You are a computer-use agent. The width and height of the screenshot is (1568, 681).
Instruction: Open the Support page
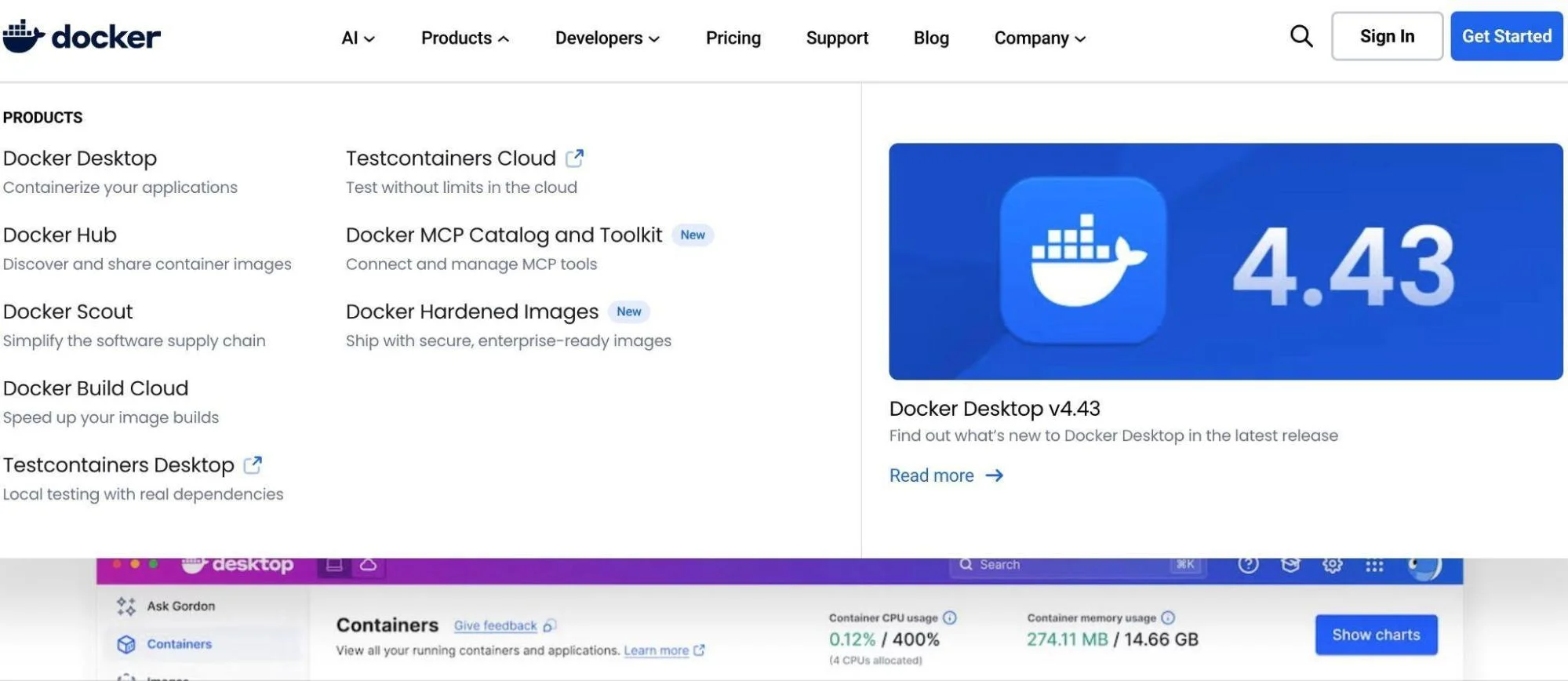[837, 38]
